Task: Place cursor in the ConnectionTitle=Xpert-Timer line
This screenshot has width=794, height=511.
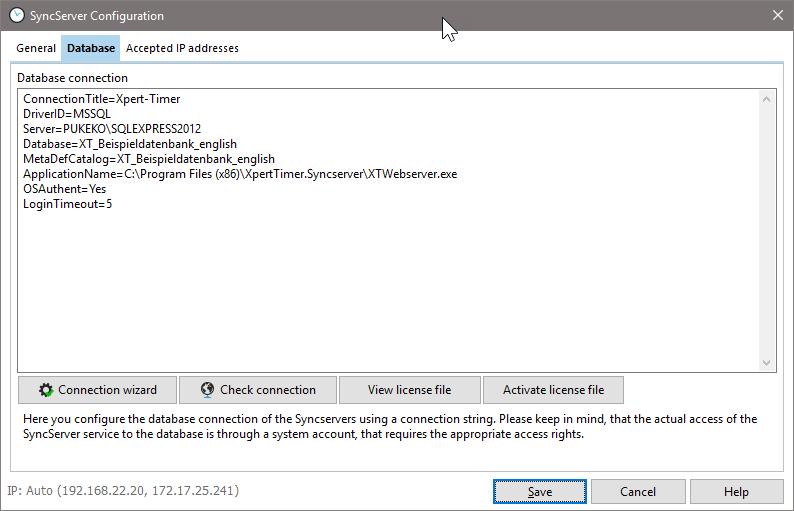Action: coord(101,100)
